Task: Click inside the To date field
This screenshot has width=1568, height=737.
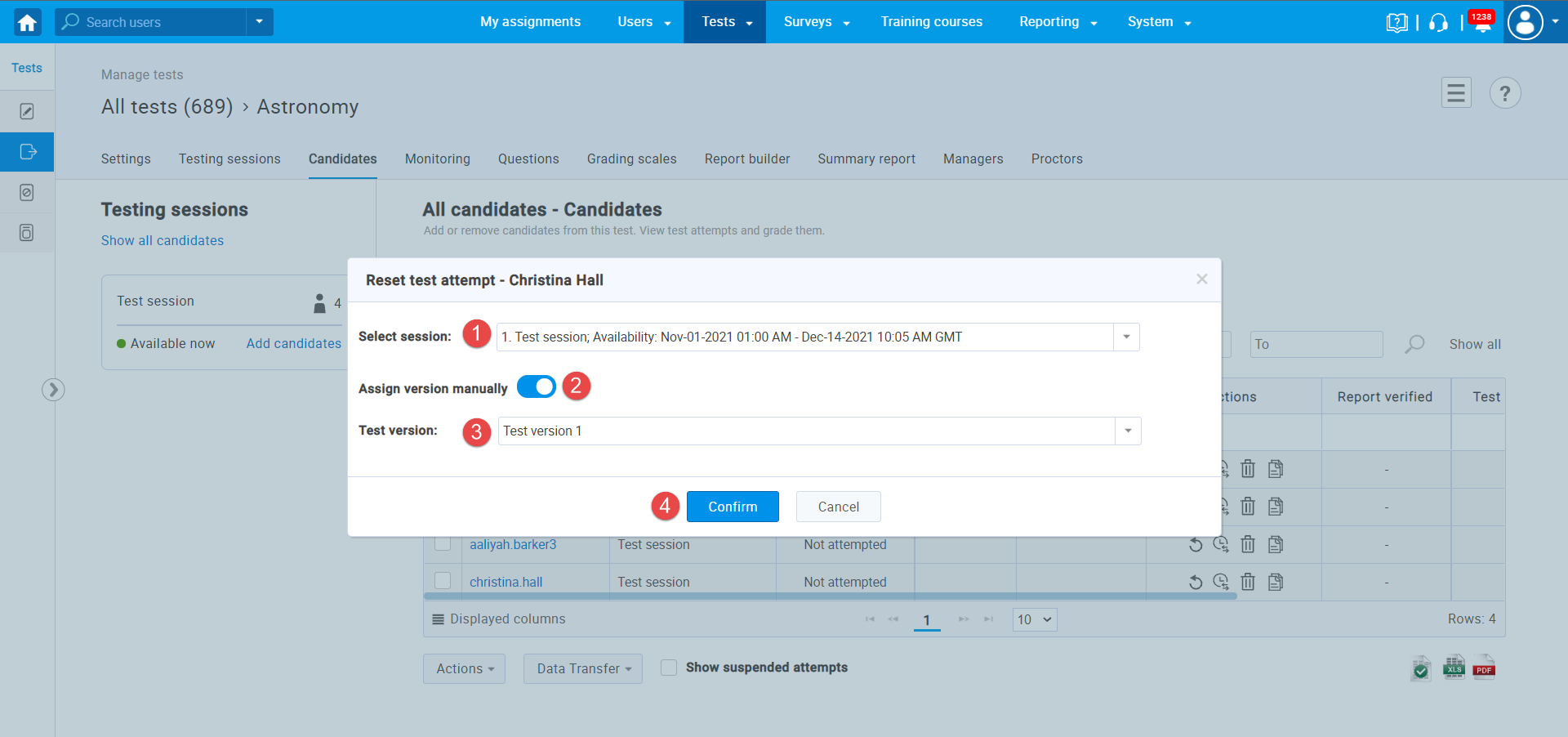Action: (1315, 344)
